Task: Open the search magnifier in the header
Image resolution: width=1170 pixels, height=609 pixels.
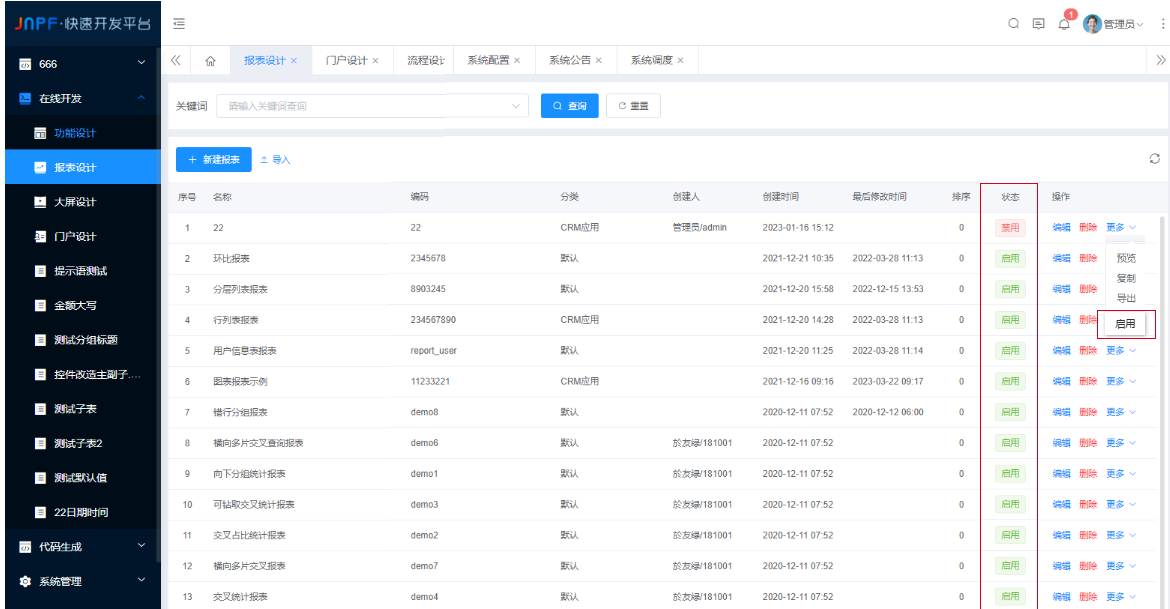Action: coord(1013,24)
